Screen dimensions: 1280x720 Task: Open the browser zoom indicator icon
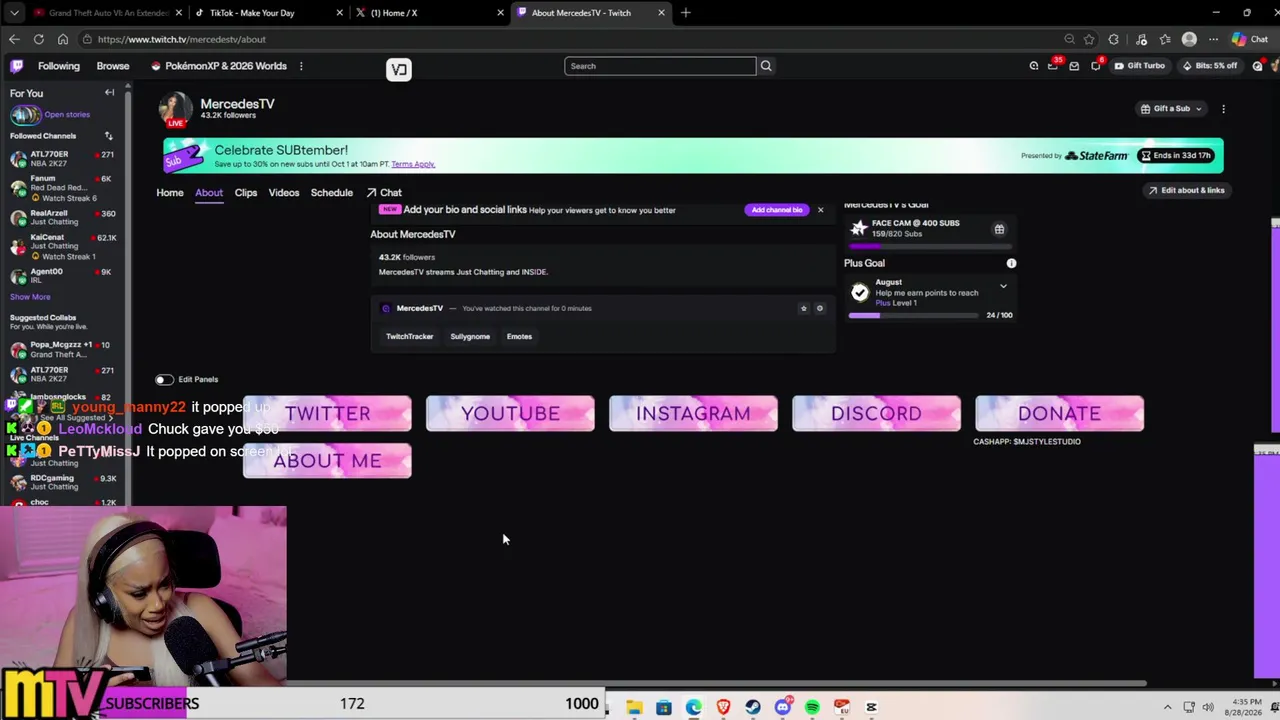pyautogui.click(x=1069, y=39)
